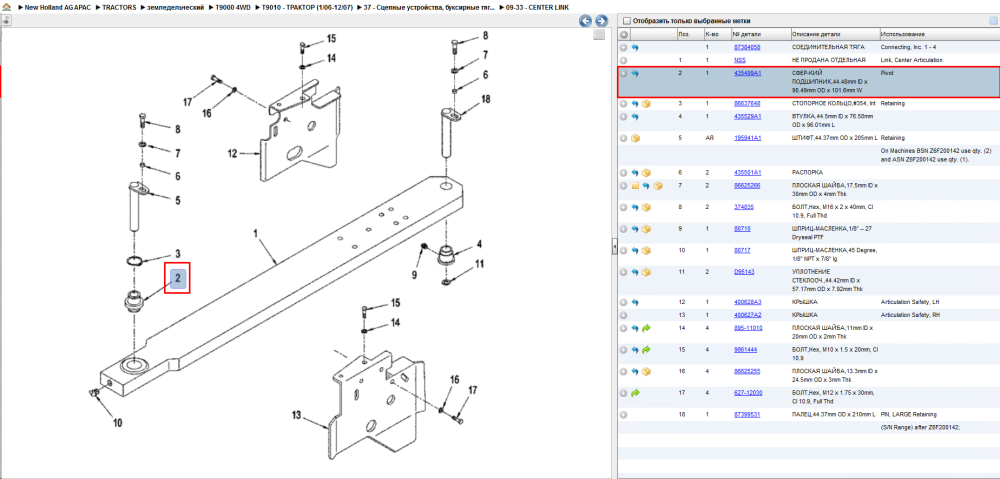Add part 87384058 with the plus icon
Screen dimensions: 1000x479
click(624, 47)
